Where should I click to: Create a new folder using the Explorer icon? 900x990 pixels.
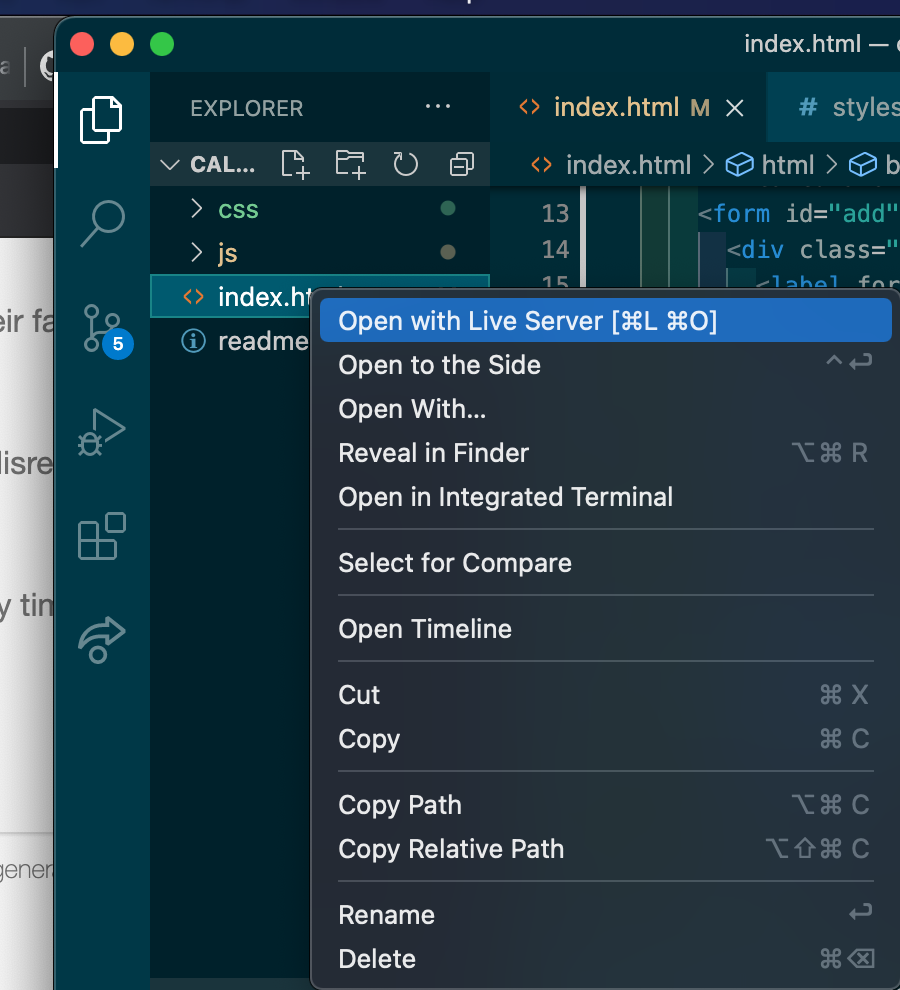pyautogui.click(x=350, y=164)
